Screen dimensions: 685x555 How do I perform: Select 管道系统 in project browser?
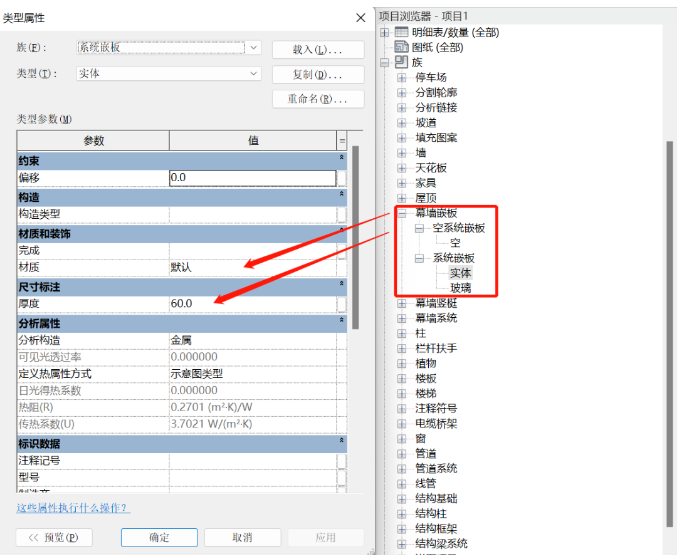(436, 468)
